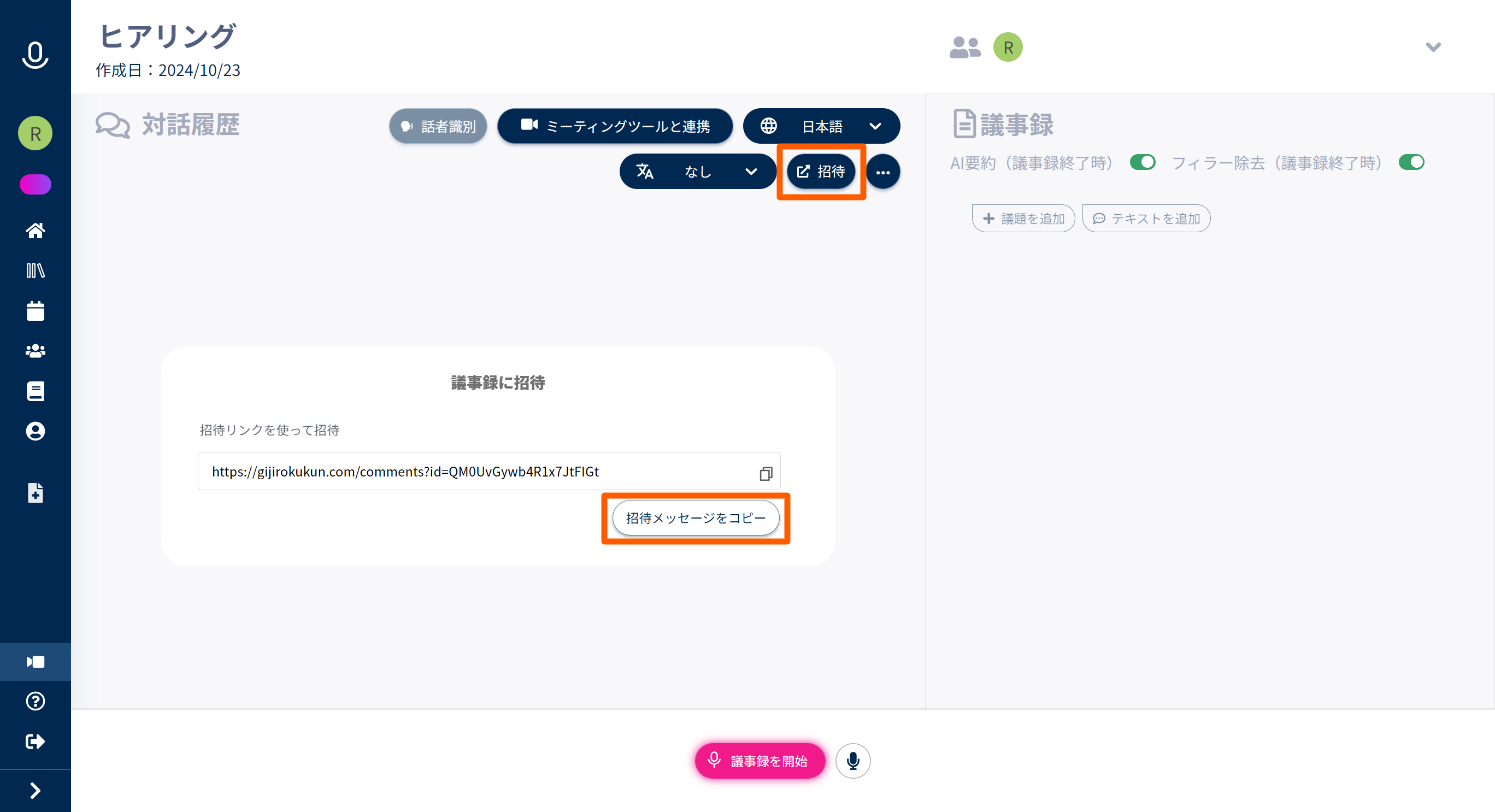Toggle the AI要約 switch off
Screen dimensions: 1495x812
coord(1142,162)
